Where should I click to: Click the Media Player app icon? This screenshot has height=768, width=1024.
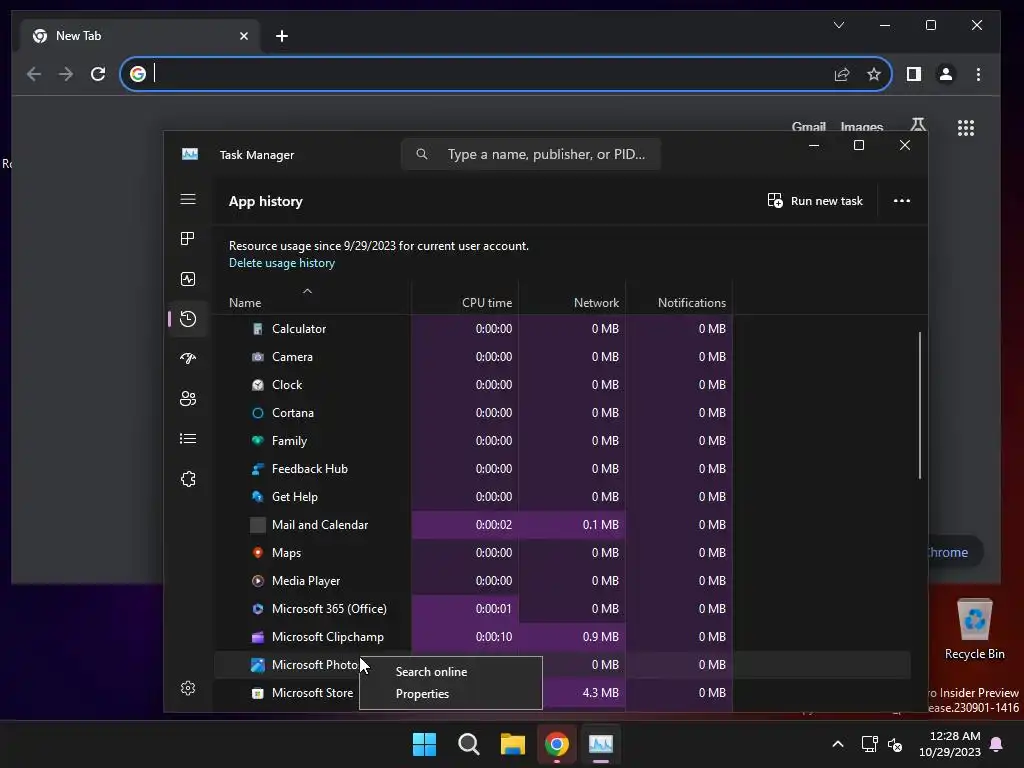tap(258, 581)
